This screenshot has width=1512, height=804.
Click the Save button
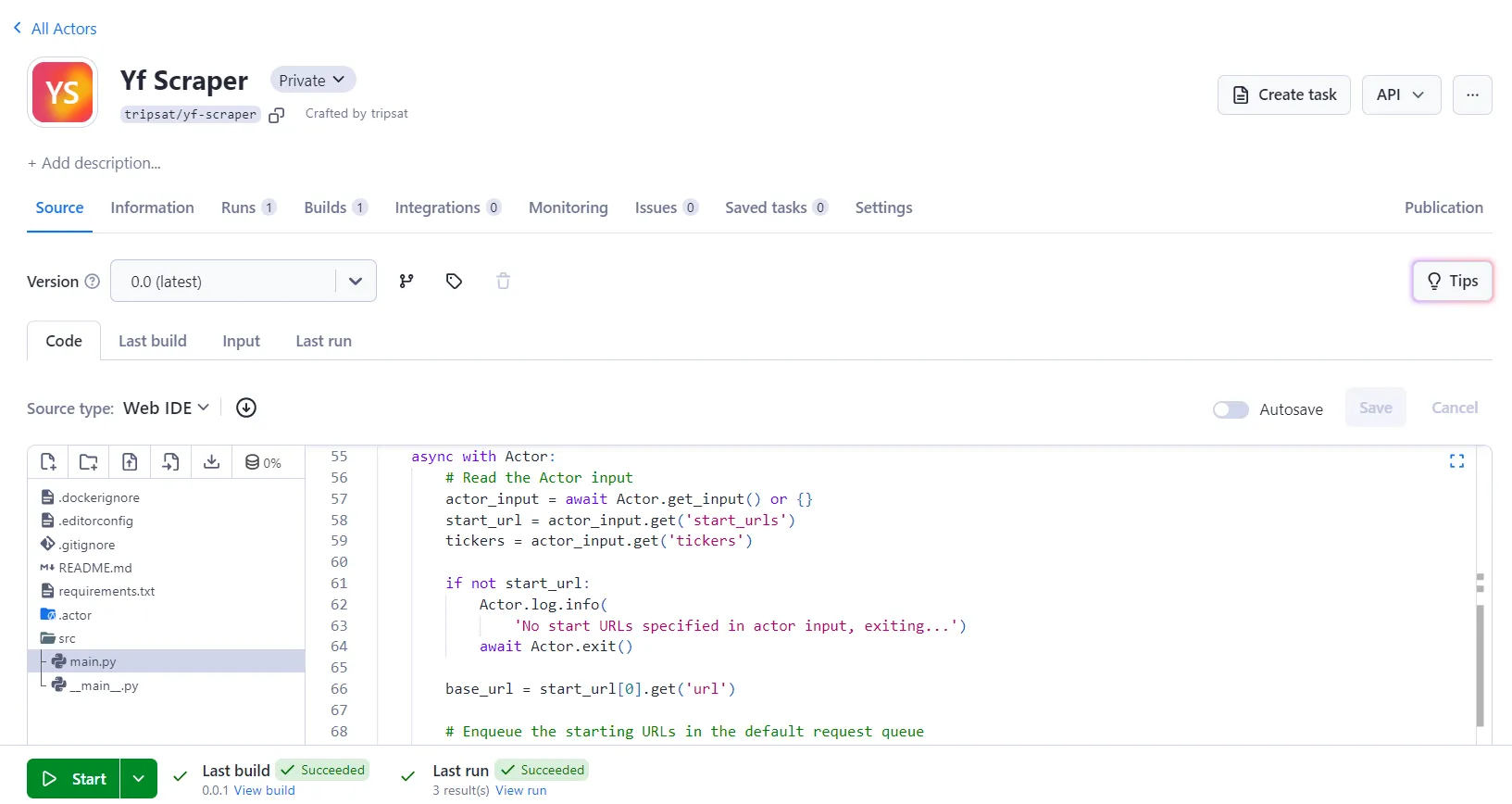tap(1375, 408)
